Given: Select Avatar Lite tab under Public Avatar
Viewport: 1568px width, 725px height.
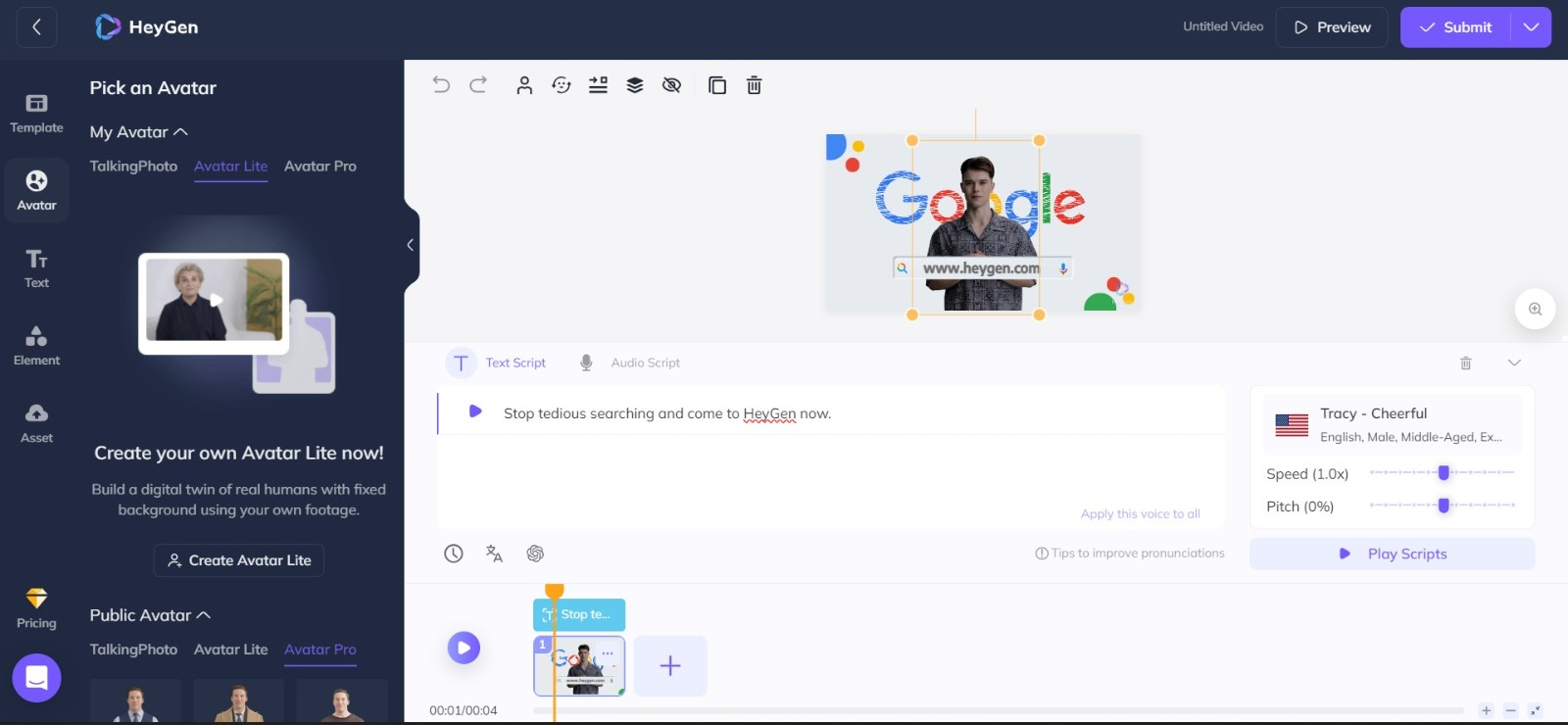Looking at the screenshot, I should coord(230,650).
